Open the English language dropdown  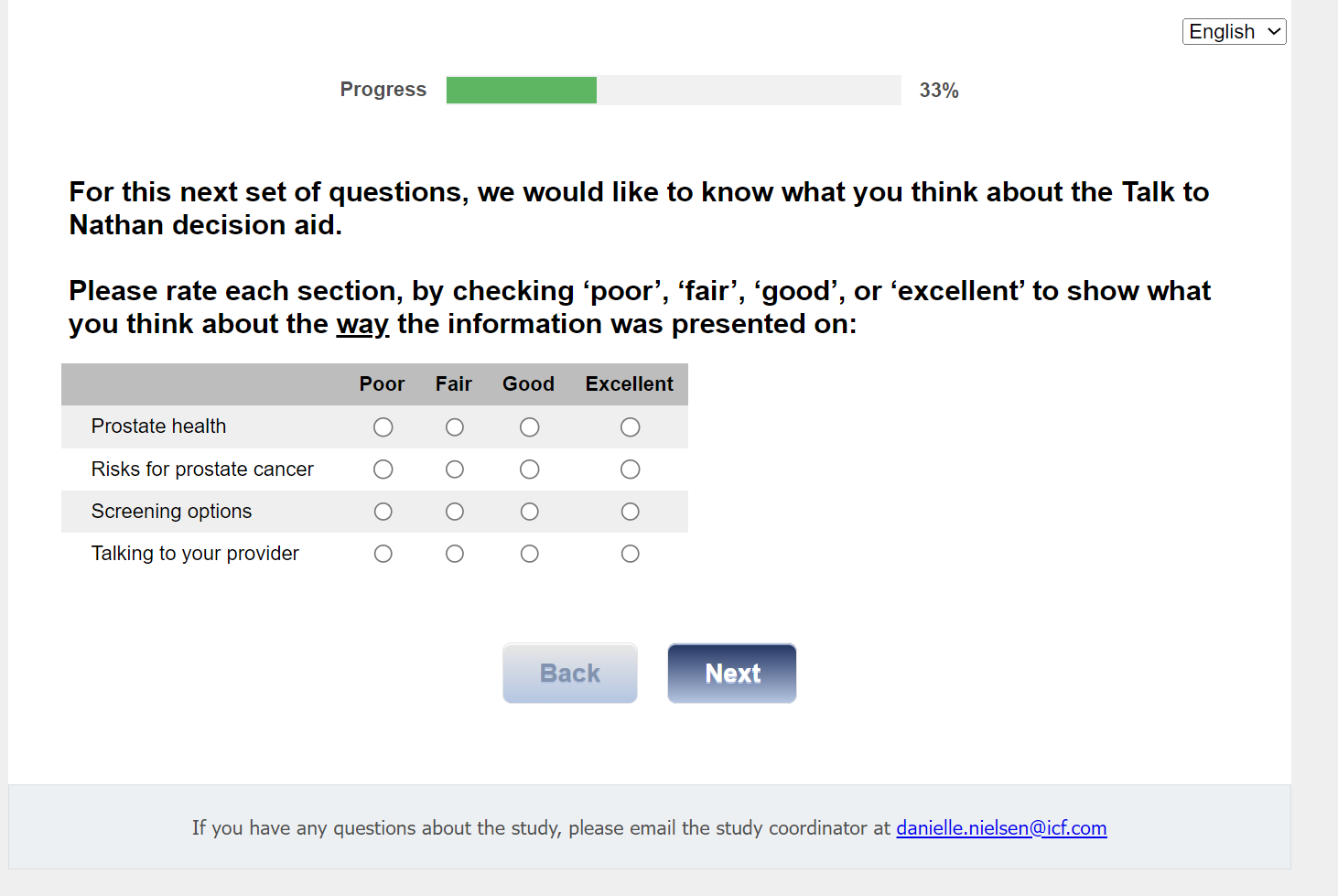[1234, 32]
